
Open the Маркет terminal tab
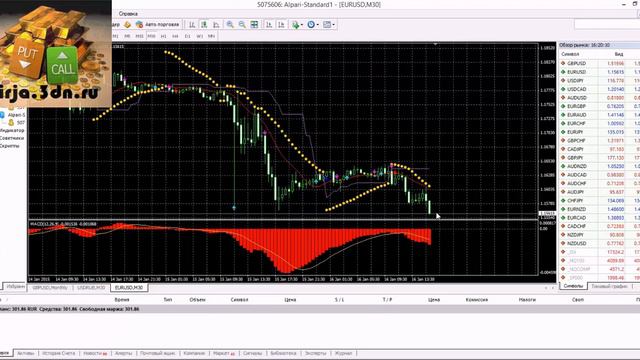[224, 353]
